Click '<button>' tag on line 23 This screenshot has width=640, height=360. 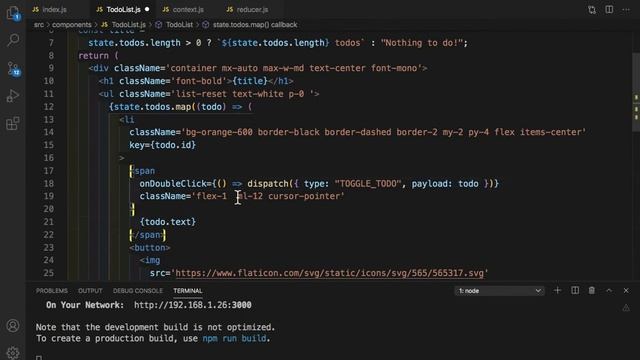150,247
